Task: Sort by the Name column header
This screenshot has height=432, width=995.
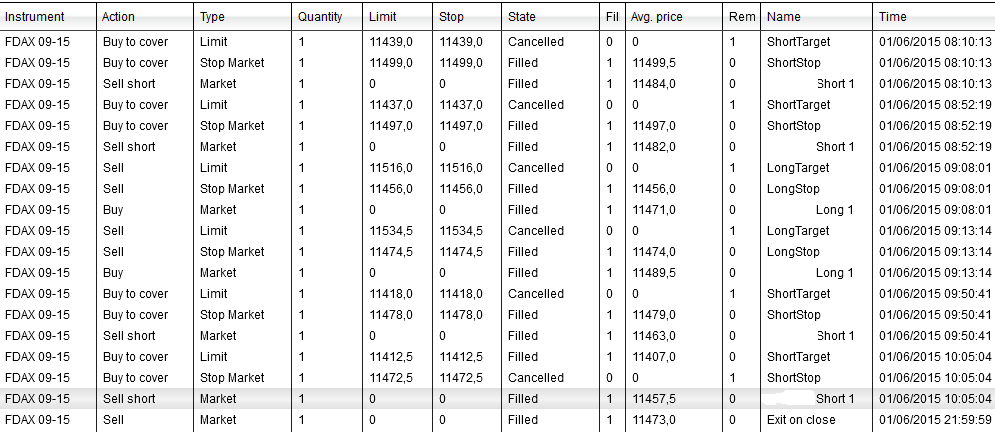Action: point(784,17)
